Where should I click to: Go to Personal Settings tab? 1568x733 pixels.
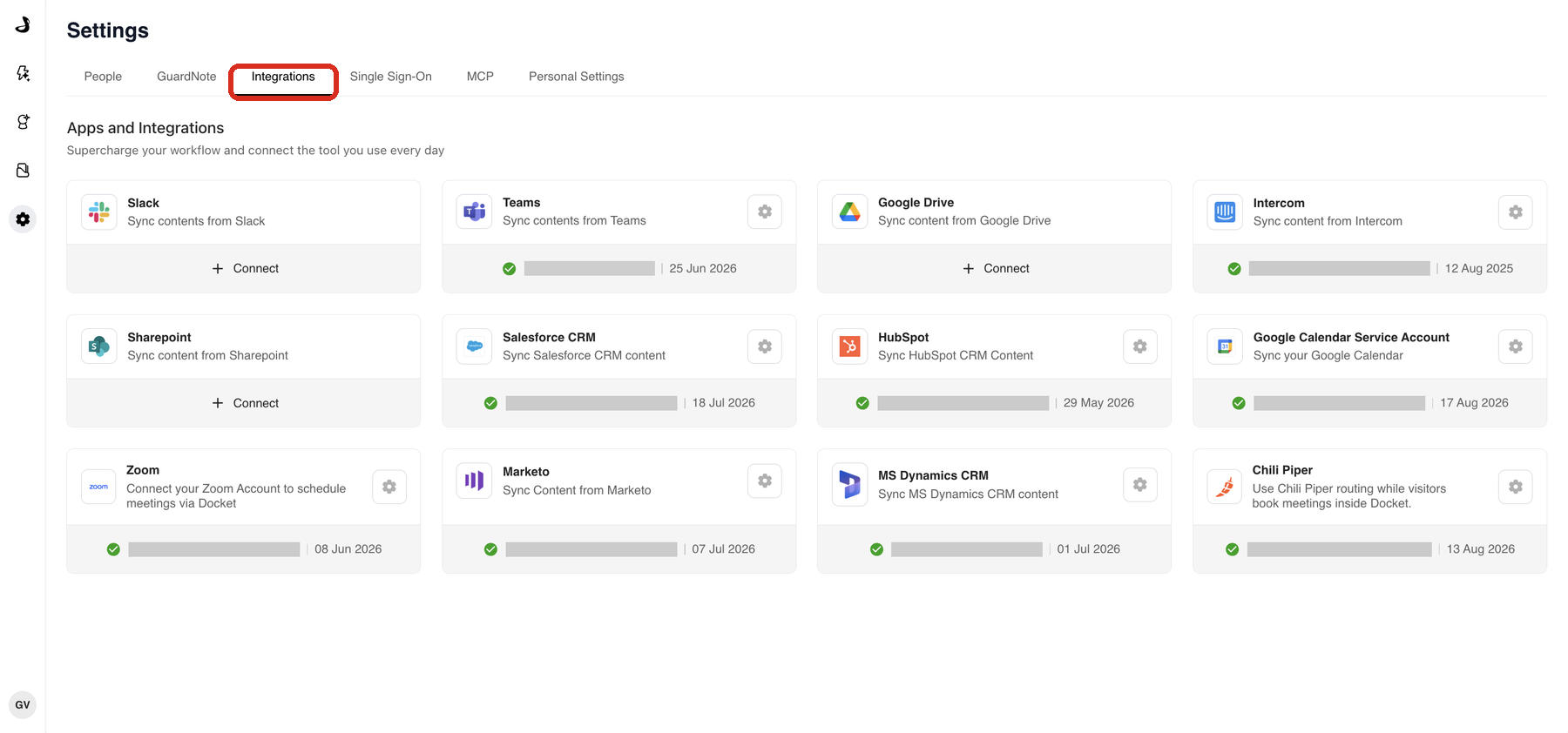577,77
